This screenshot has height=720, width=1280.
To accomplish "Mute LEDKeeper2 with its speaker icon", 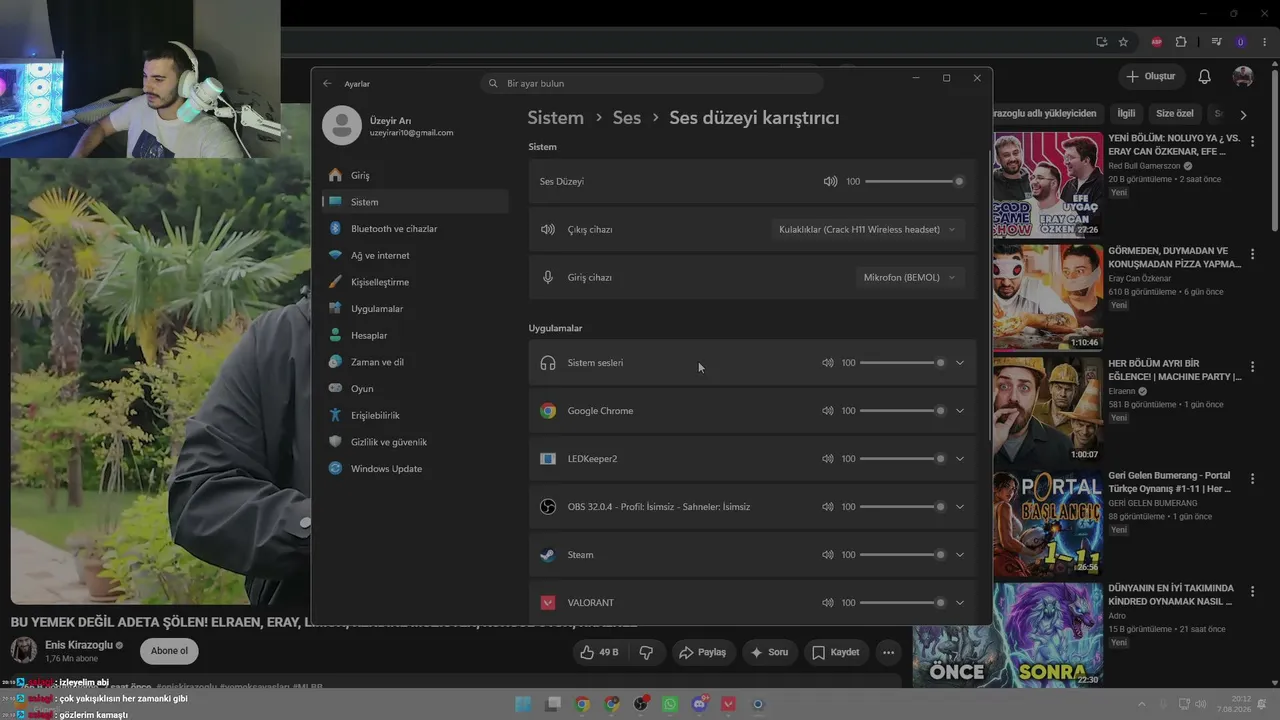I will click(x=827, y=459).
